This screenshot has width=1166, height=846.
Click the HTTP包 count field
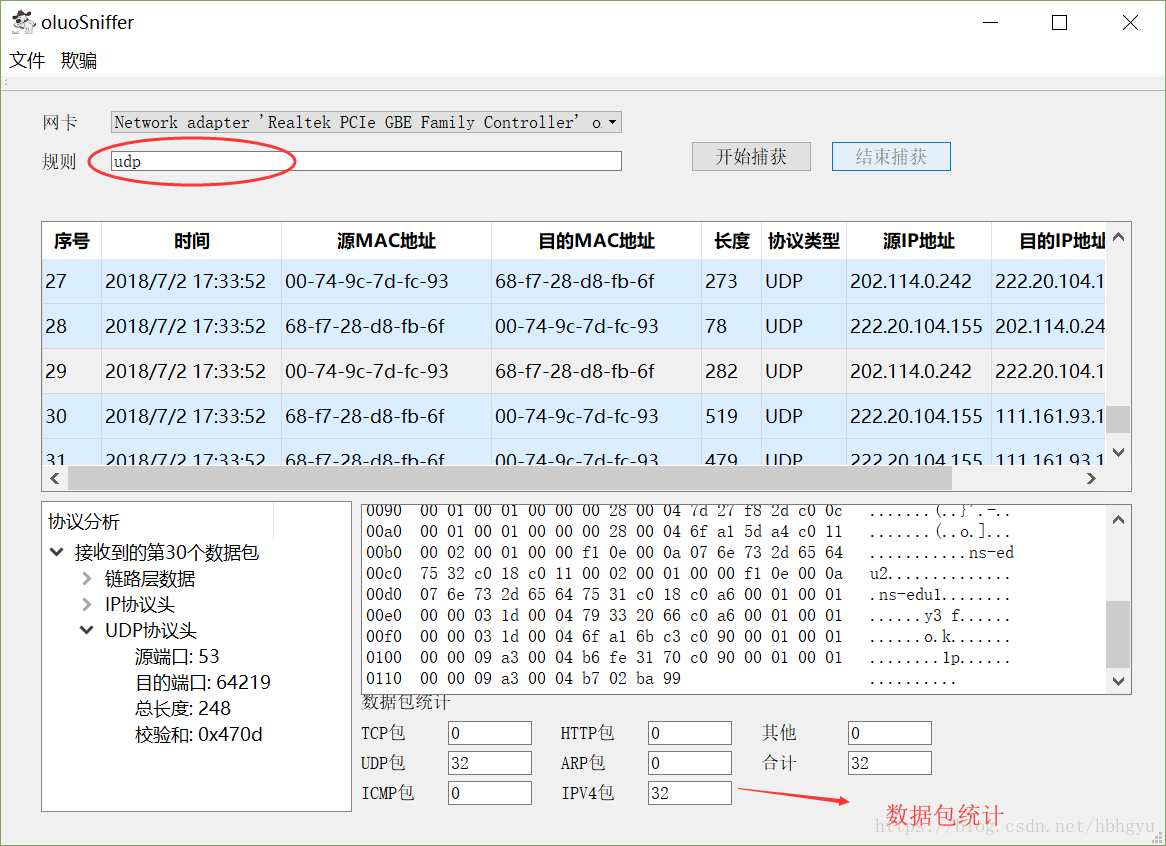[x=689, y=733]
